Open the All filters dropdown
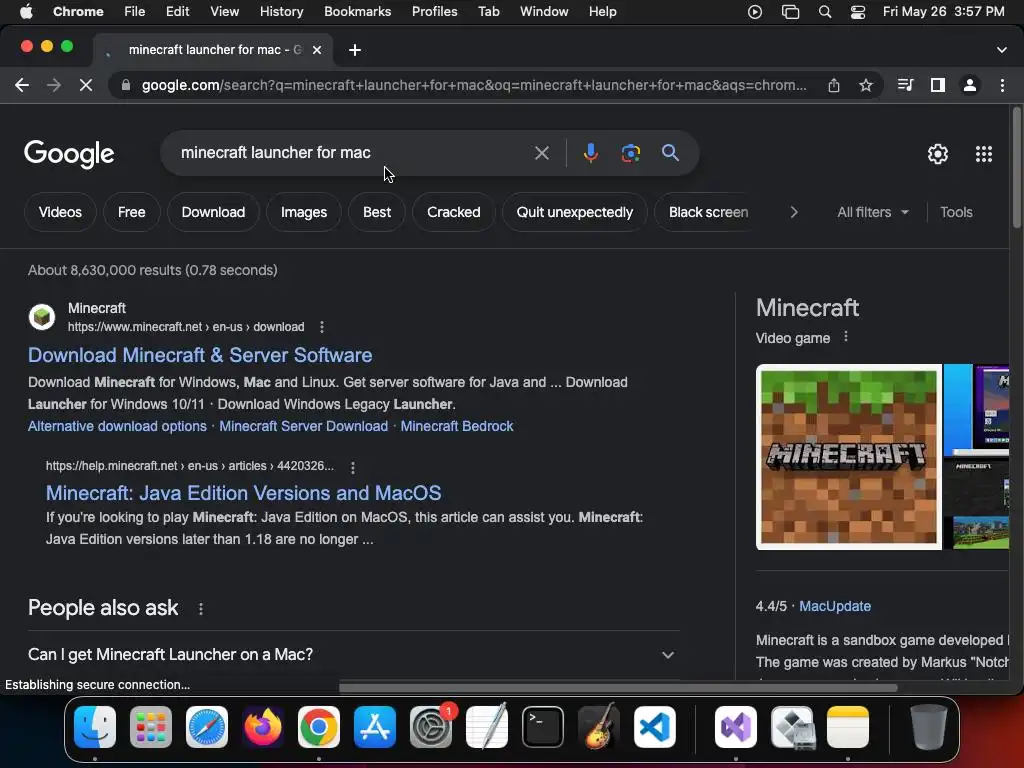This screenshot has height=768, width=1024. point(872,212)
